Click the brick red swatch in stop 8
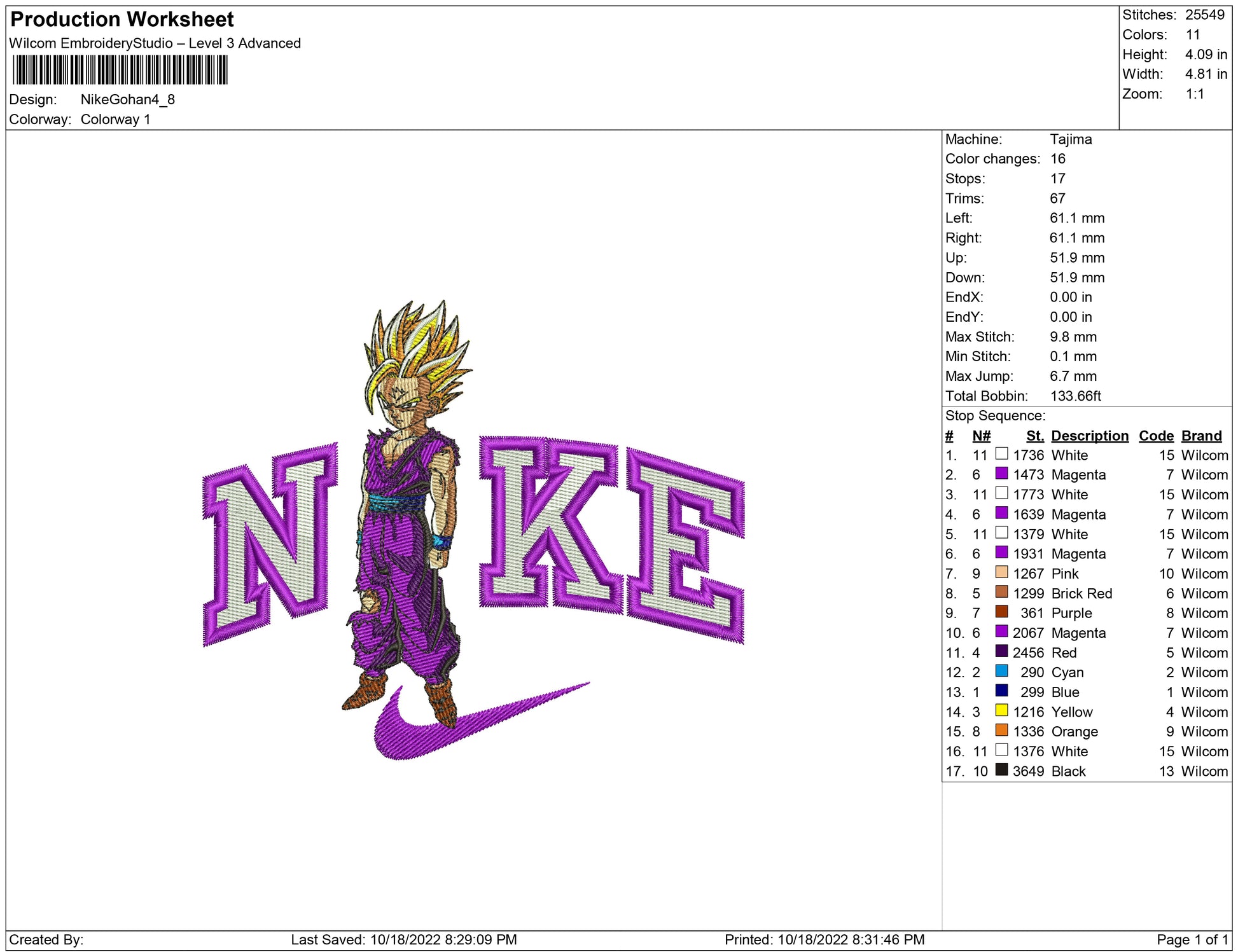The height and width of the screenshot is (952, 1238). pyautogui.click(x=1001, y=592)
